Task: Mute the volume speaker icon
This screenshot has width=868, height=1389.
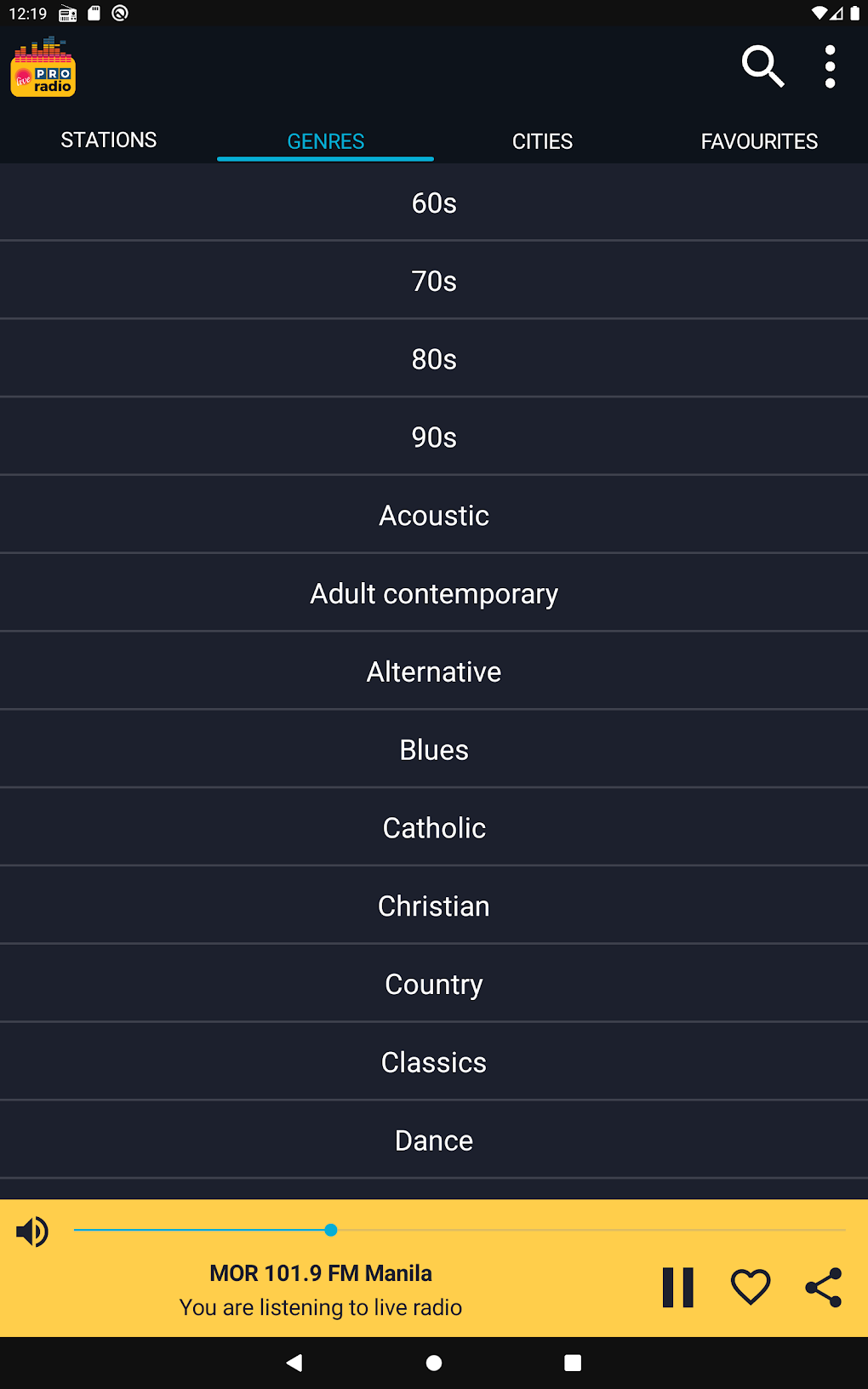Action: click(32, 1232)
